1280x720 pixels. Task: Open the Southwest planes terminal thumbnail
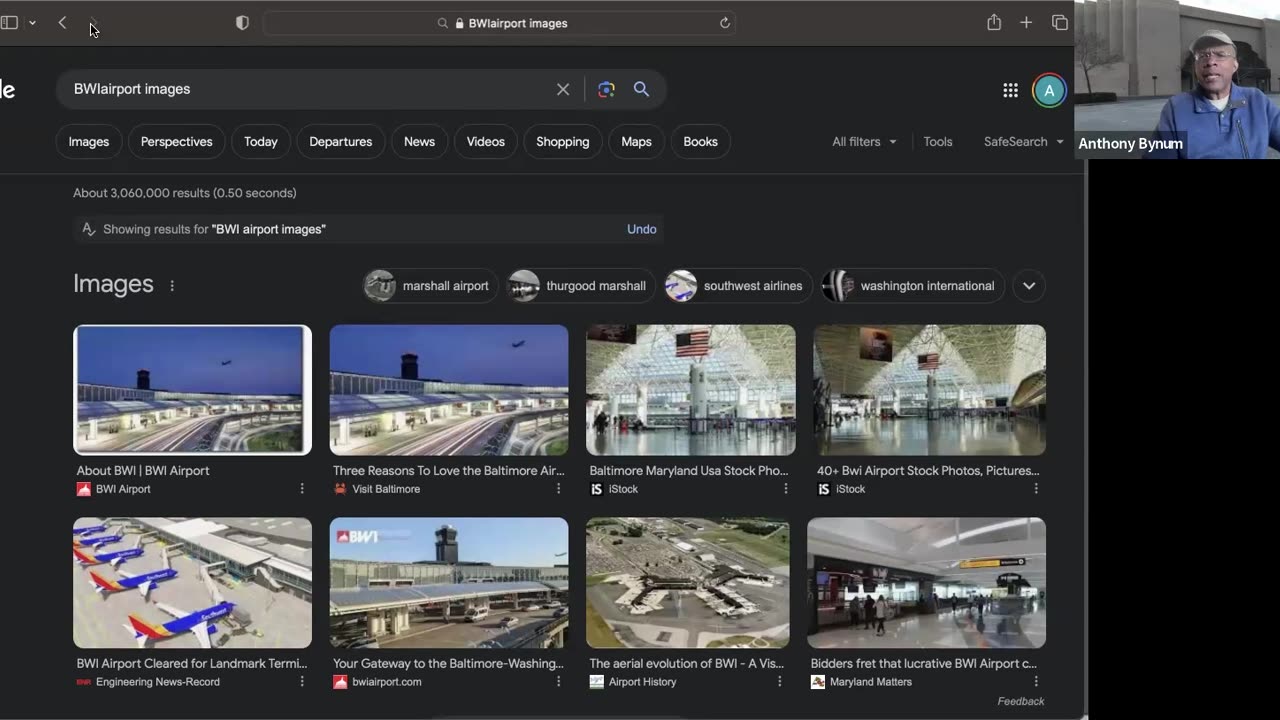tap(192, 583)
